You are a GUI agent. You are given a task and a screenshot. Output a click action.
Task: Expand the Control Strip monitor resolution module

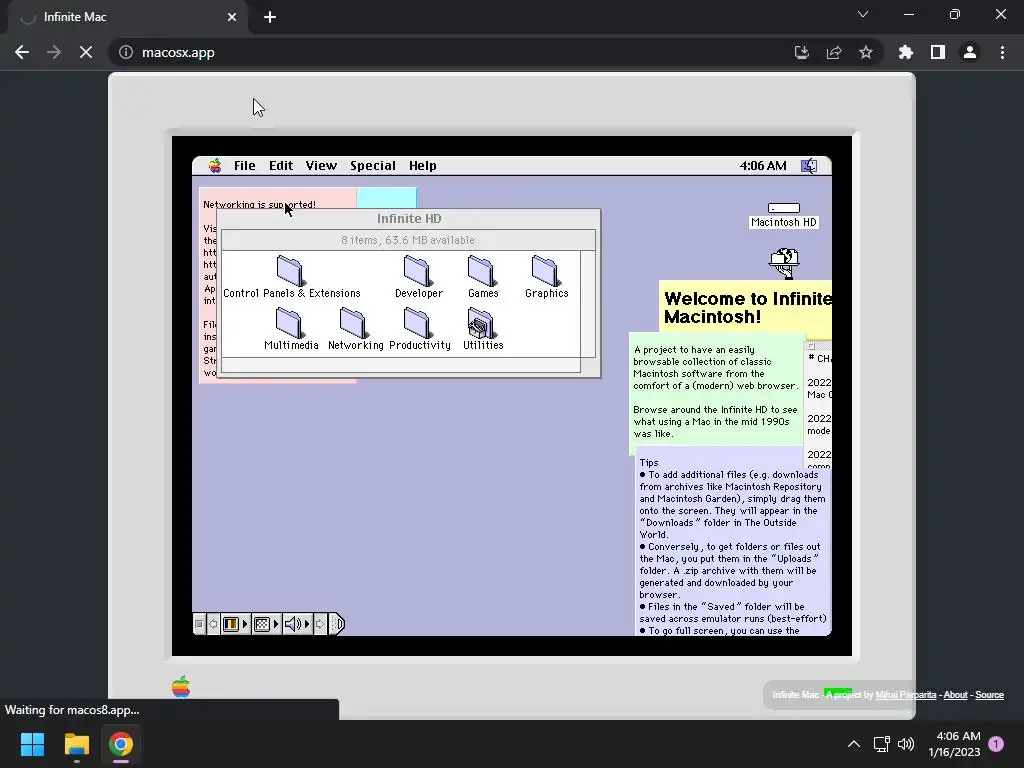(266, 624)
